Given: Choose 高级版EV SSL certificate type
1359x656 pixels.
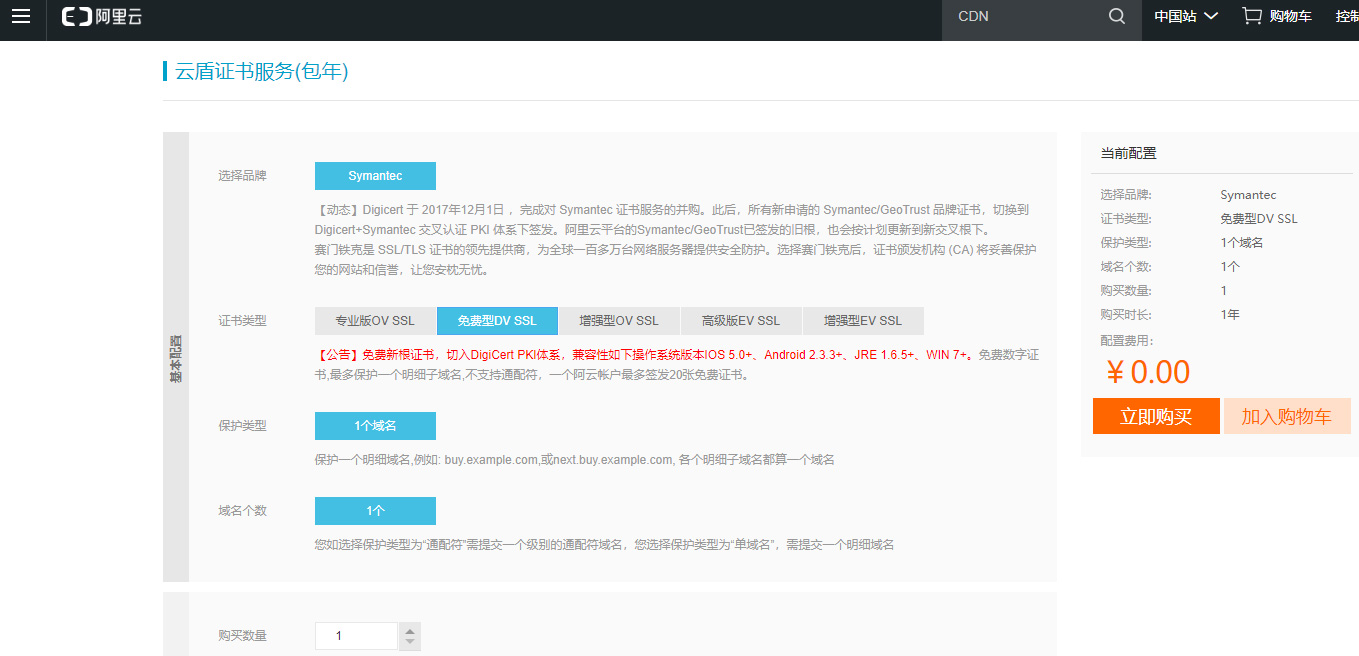Looking at the screenshot, I should click(741, 321).
